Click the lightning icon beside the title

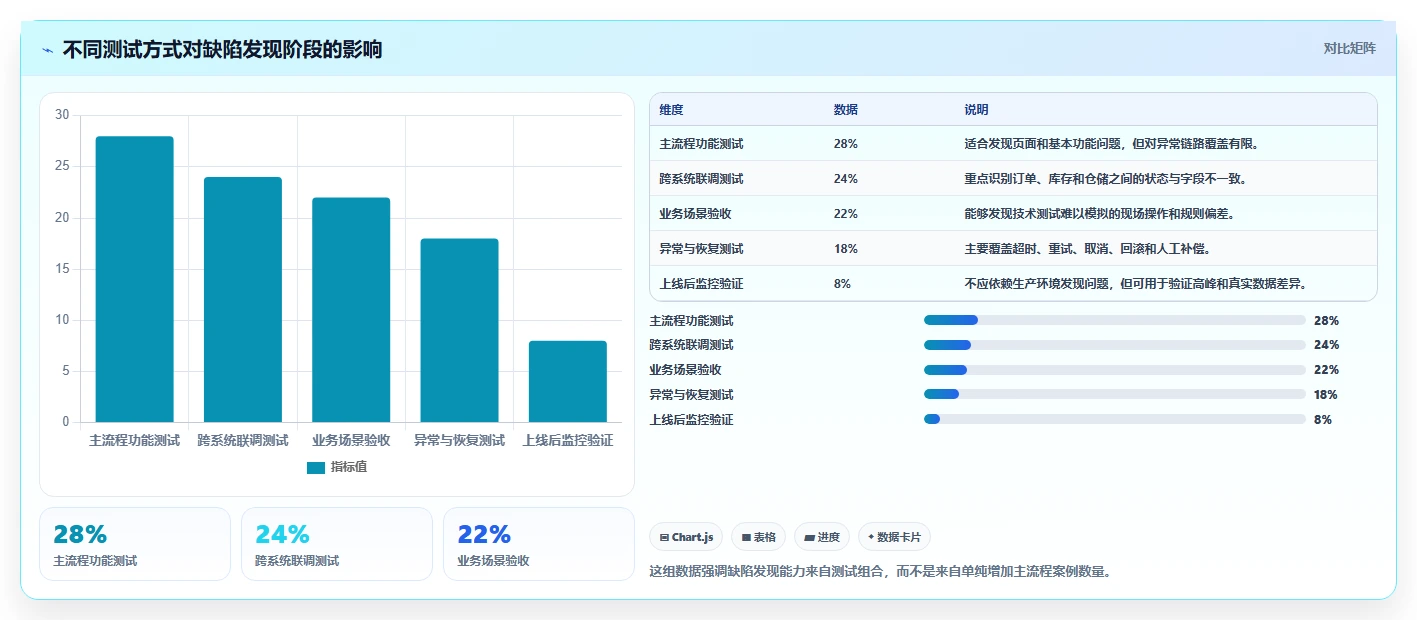[48, 50]
